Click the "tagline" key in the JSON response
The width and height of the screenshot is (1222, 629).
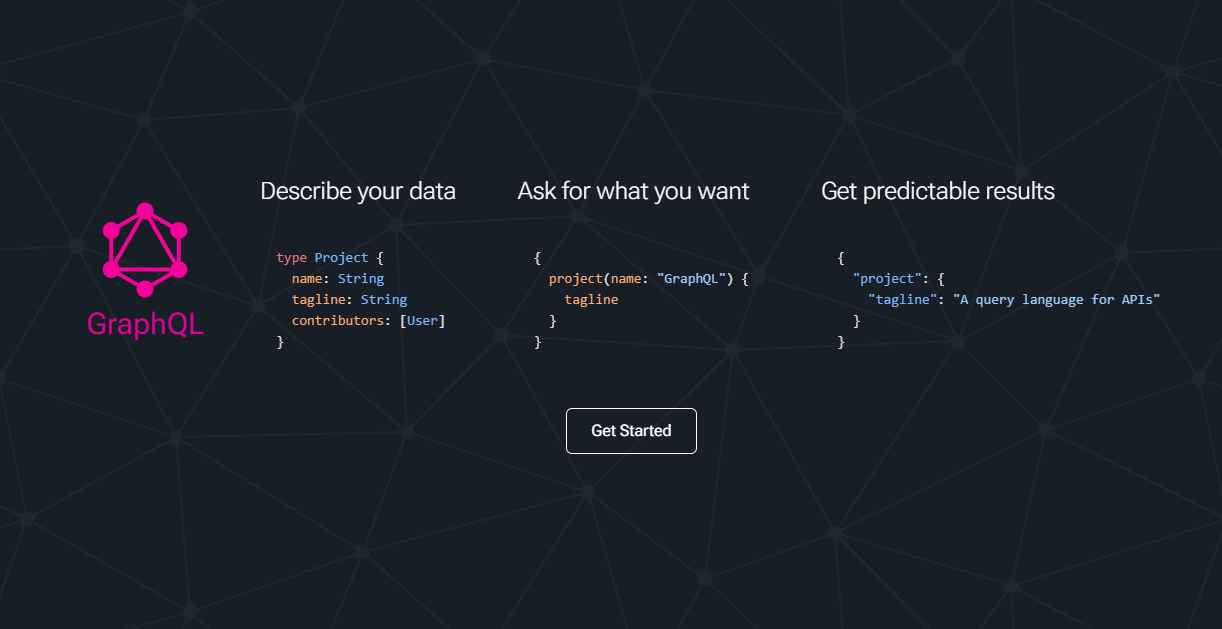[902, 299]
